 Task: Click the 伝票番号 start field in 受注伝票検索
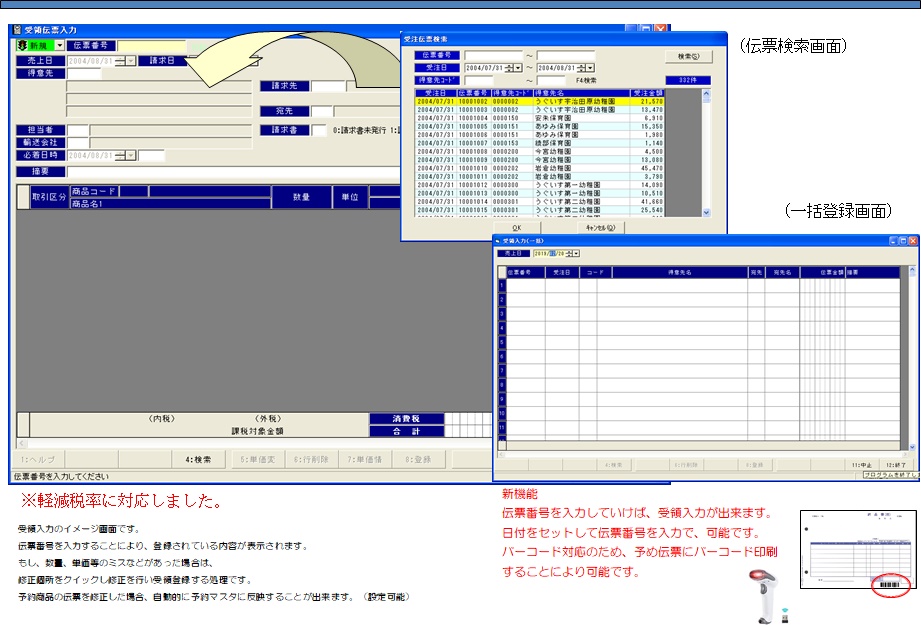[x=493, y=55]
